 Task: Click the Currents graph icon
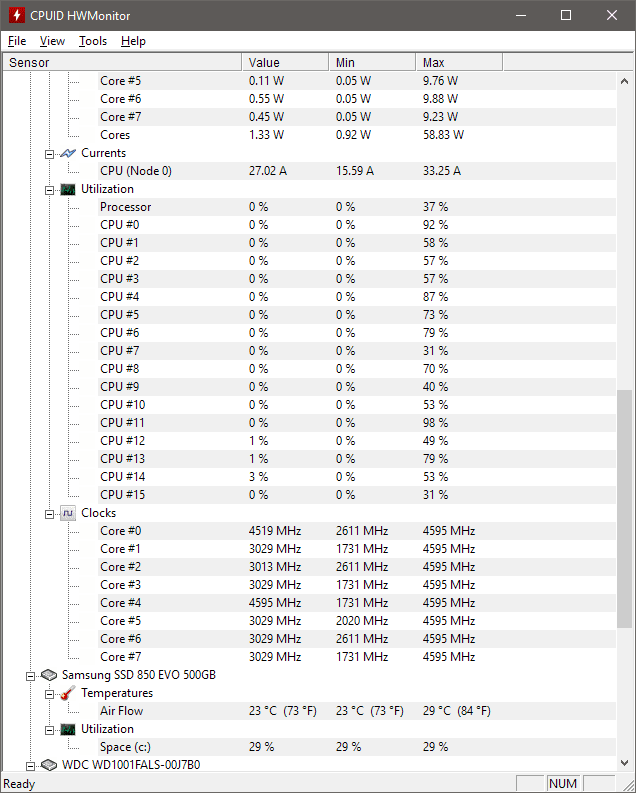[68, 153]
